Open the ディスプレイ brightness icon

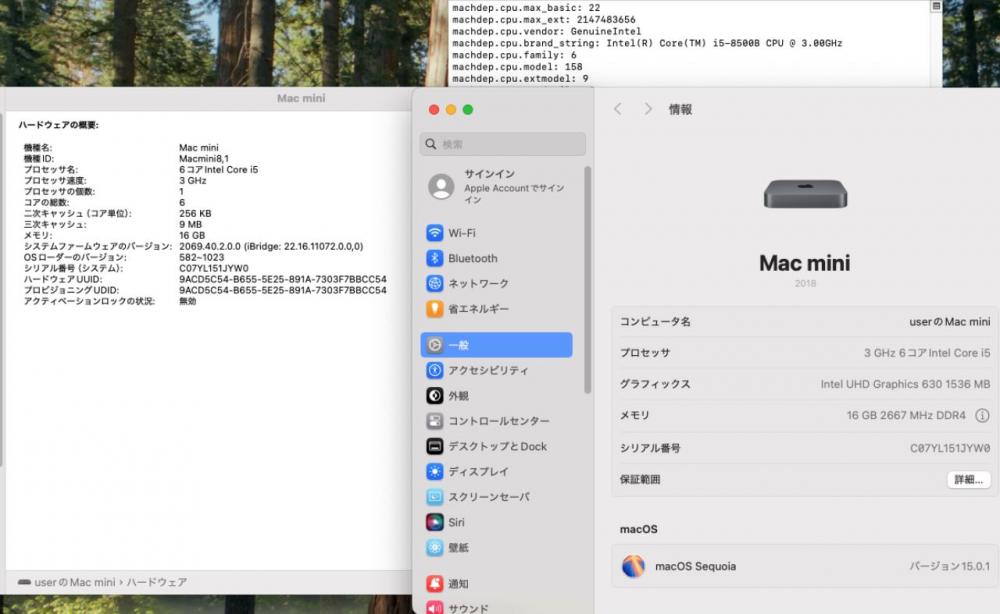[434, 471]
